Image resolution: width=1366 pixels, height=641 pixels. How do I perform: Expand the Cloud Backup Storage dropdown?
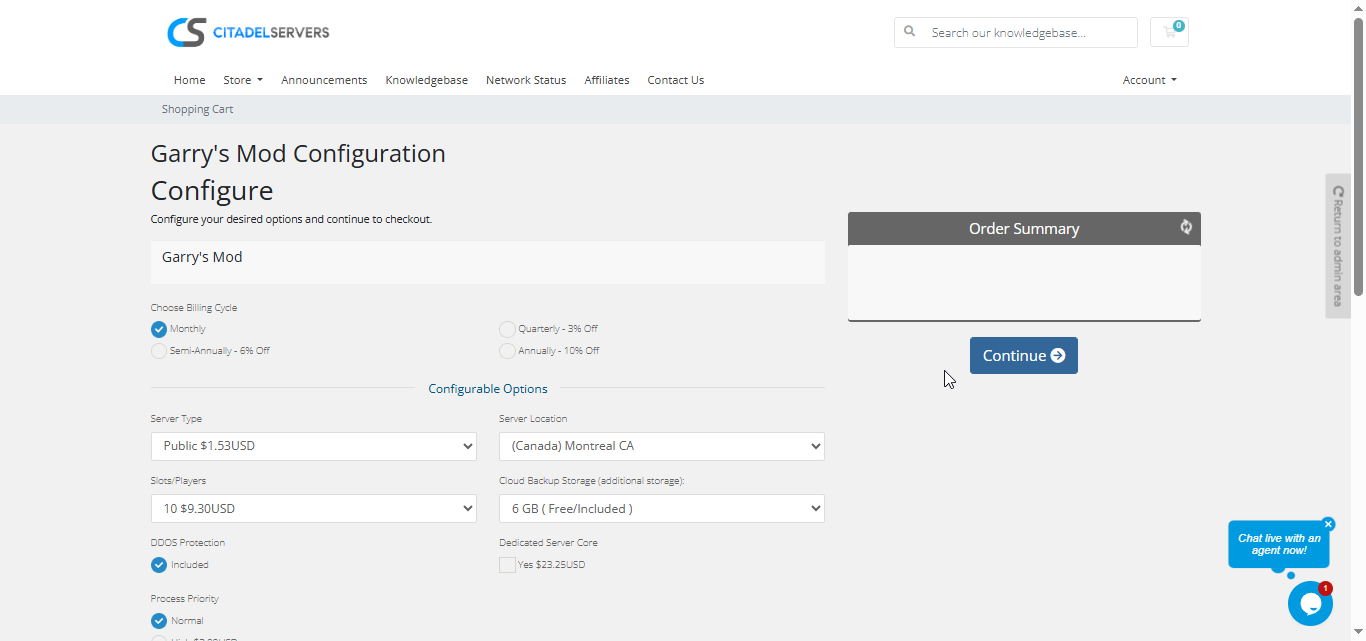(x=661, y=508)
